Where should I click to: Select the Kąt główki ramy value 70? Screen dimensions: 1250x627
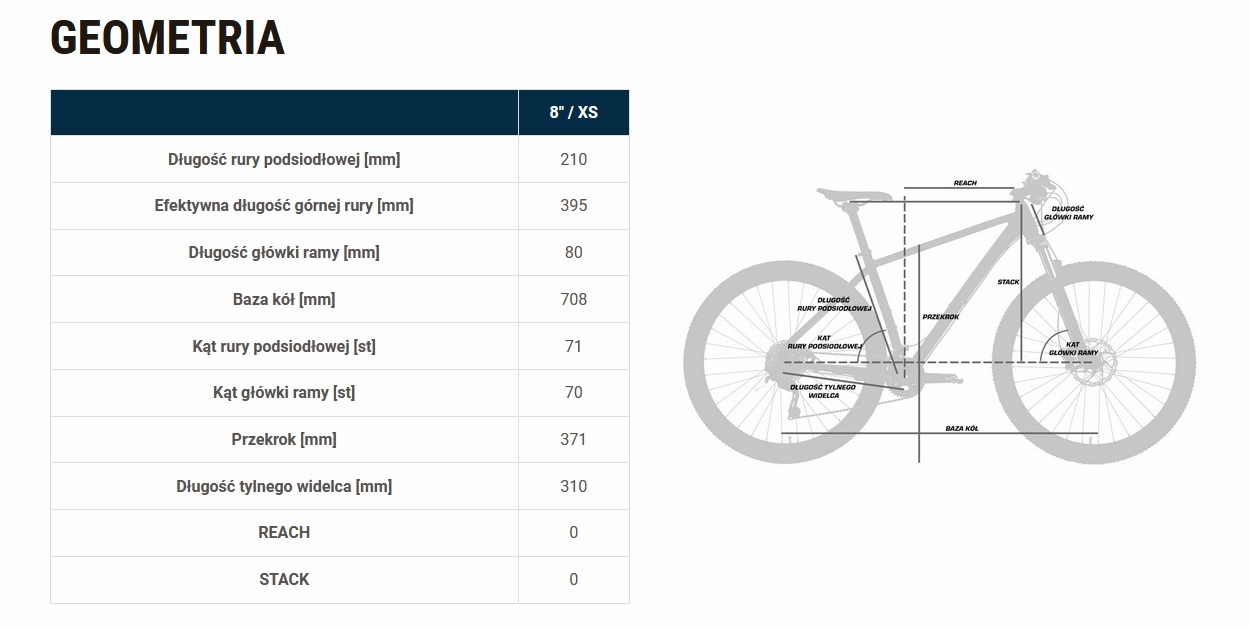coord(573,392)
